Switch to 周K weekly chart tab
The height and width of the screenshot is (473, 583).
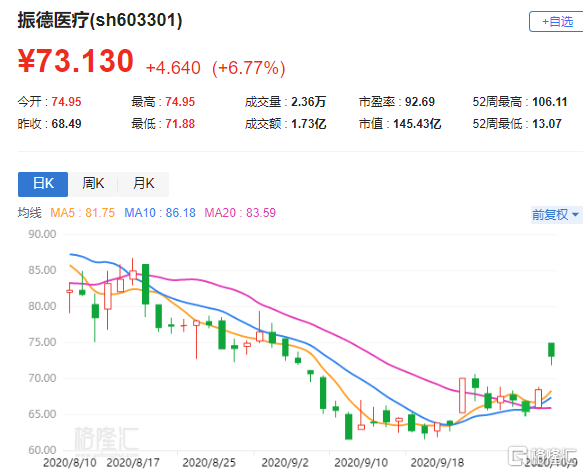[93, 184]
